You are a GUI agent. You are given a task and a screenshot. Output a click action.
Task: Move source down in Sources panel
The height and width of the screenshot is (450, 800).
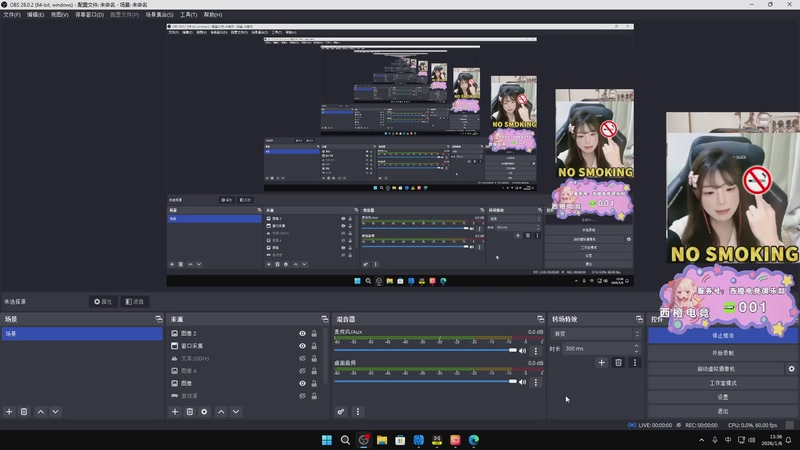point(236,412)
